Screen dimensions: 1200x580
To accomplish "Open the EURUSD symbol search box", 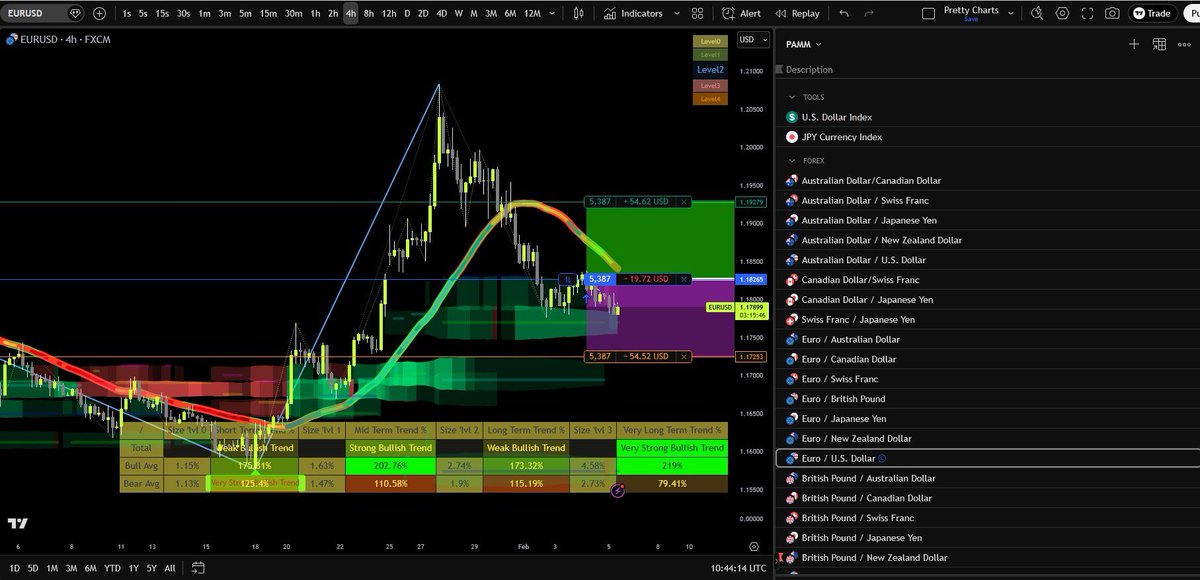I will pyautogui.click(x=43, y=13).
